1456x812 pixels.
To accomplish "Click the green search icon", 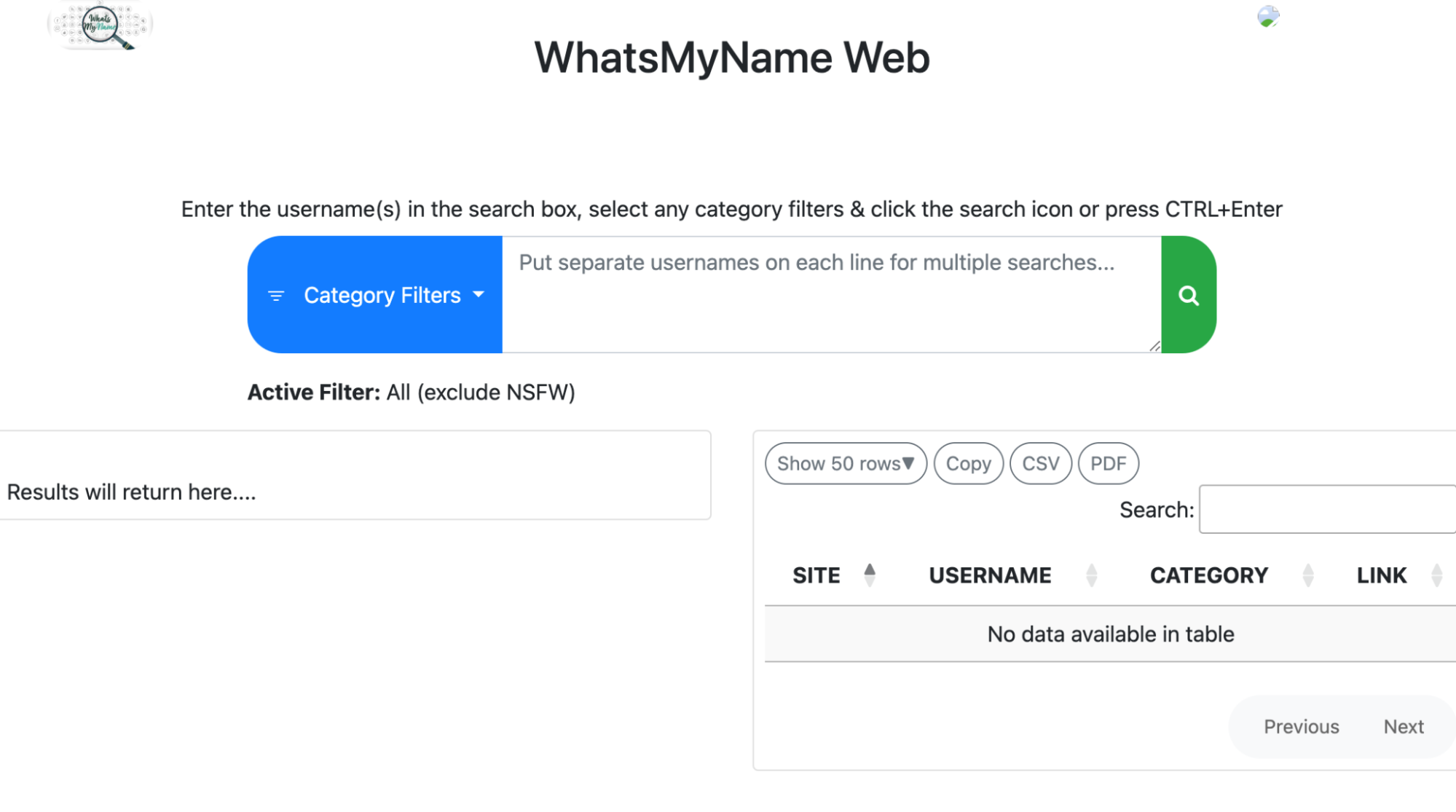I will (1187, 295).
